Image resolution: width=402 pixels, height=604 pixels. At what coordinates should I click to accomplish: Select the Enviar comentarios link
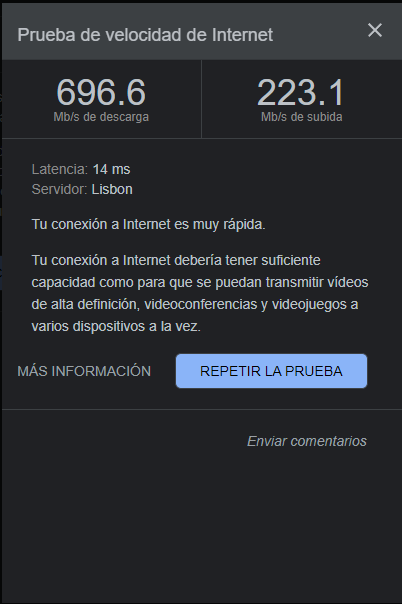point(307,441)
